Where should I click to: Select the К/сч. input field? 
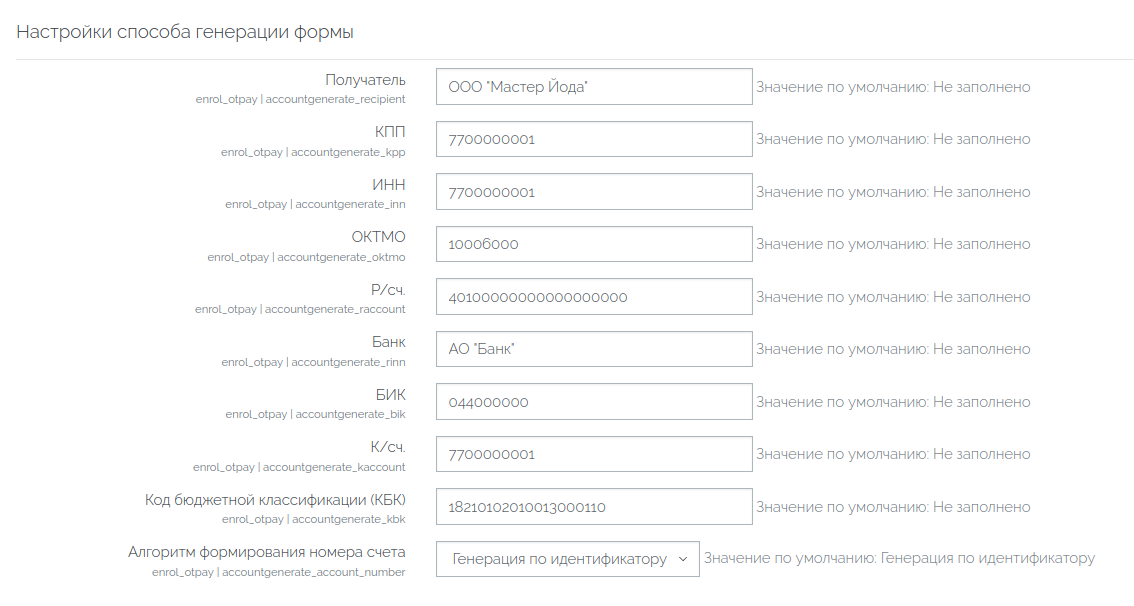[593, 454]
